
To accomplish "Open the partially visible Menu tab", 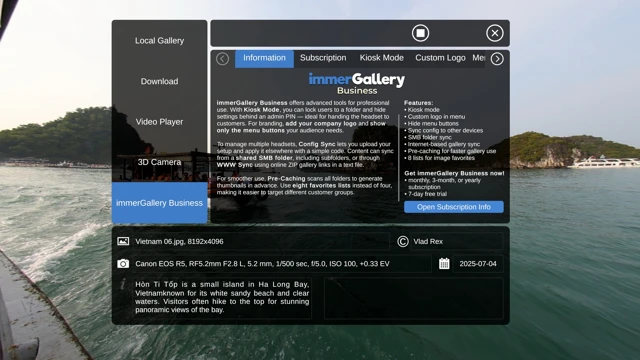I will (478, 58).
